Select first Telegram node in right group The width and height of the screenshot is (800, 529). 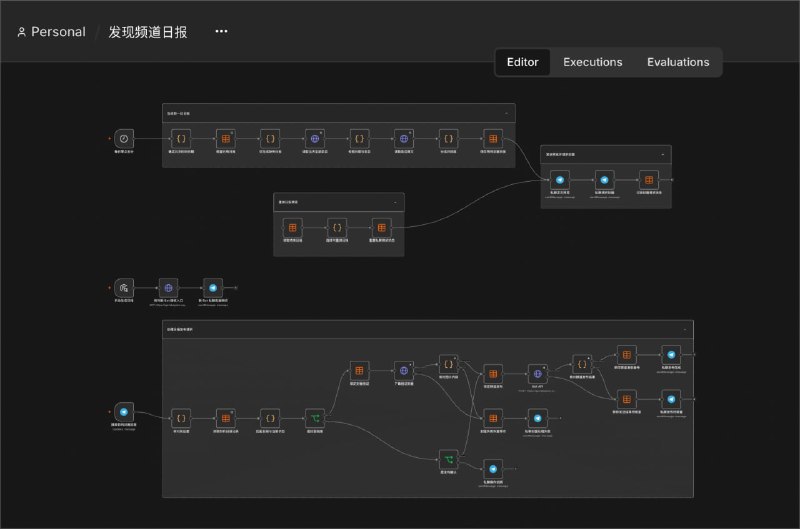tap(560, 180)
